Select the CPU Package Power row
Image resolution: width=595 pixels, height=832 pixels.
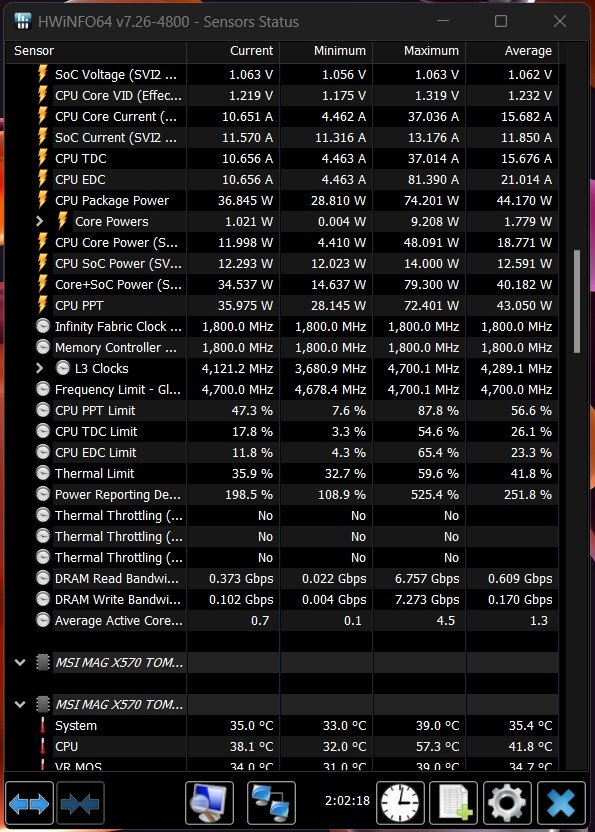coord(282,201)
